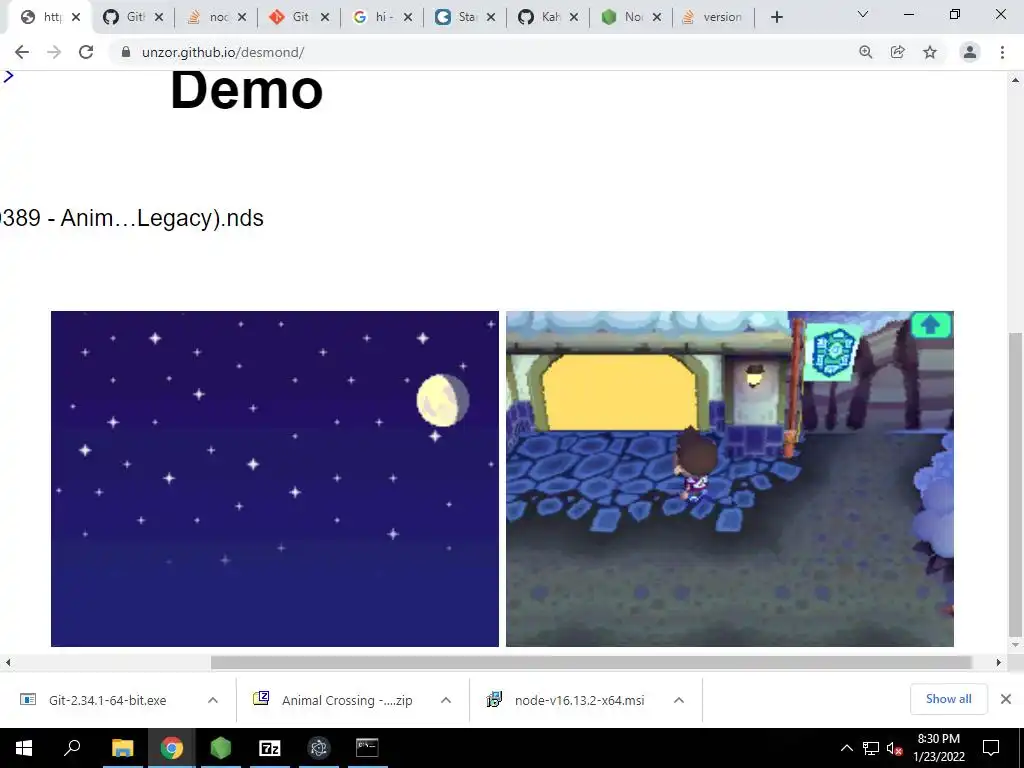
Task: Click Show all downloads
Action: 948,699
